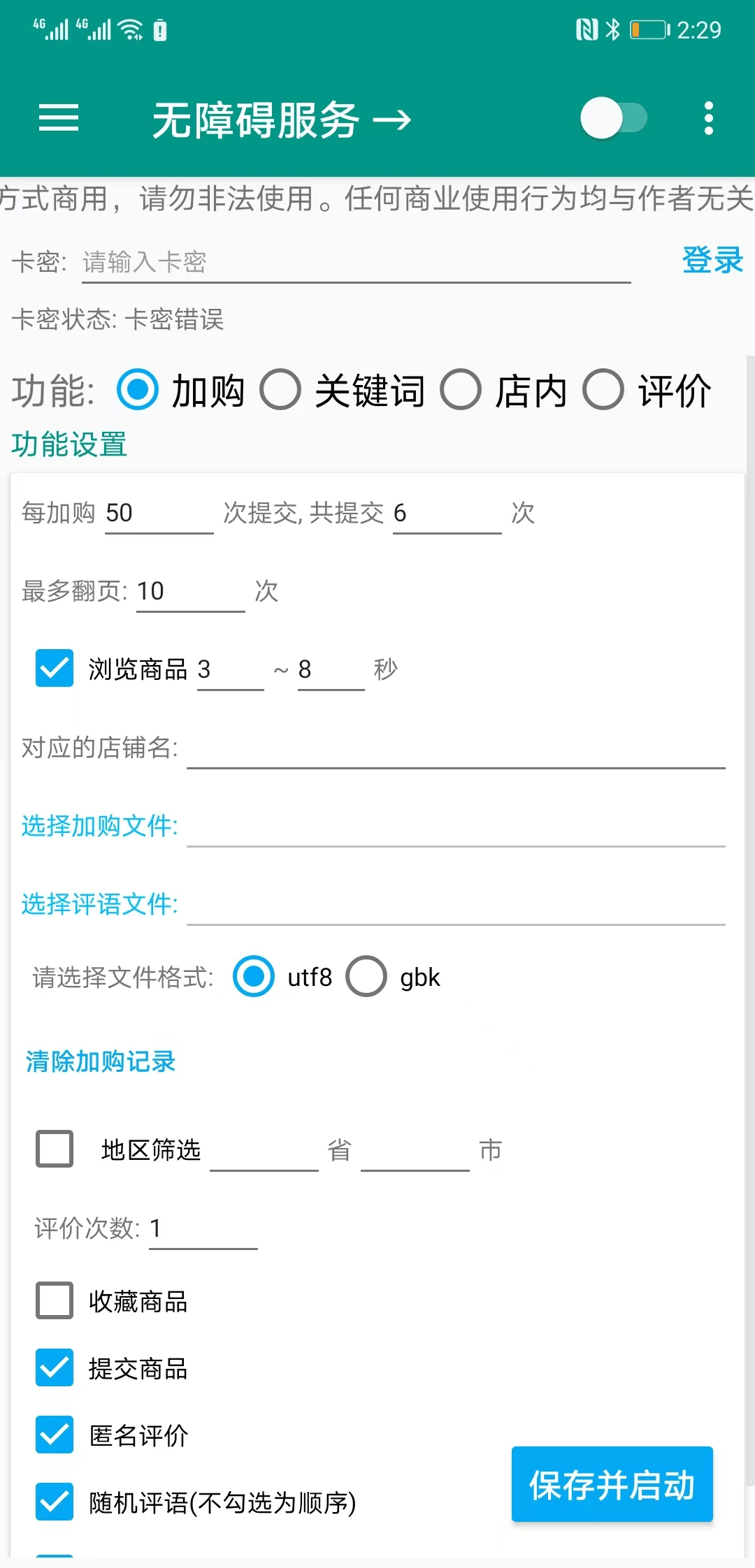Click the 登录 link to log in
Viewport: 755px width, 1568px height.
[713, 260]
